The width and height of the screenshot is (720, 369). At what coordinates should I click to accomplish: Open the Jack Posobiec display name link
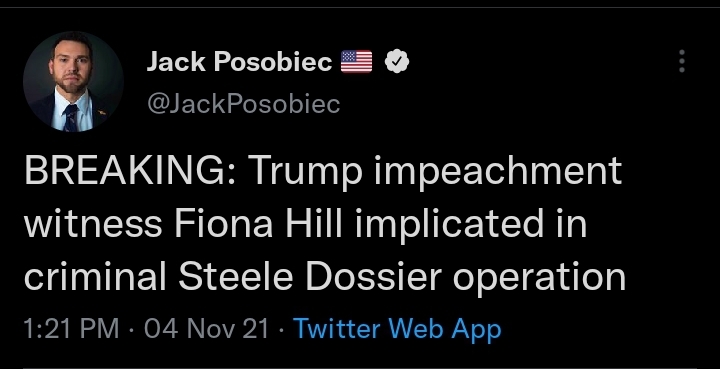[x=239, y=62]
